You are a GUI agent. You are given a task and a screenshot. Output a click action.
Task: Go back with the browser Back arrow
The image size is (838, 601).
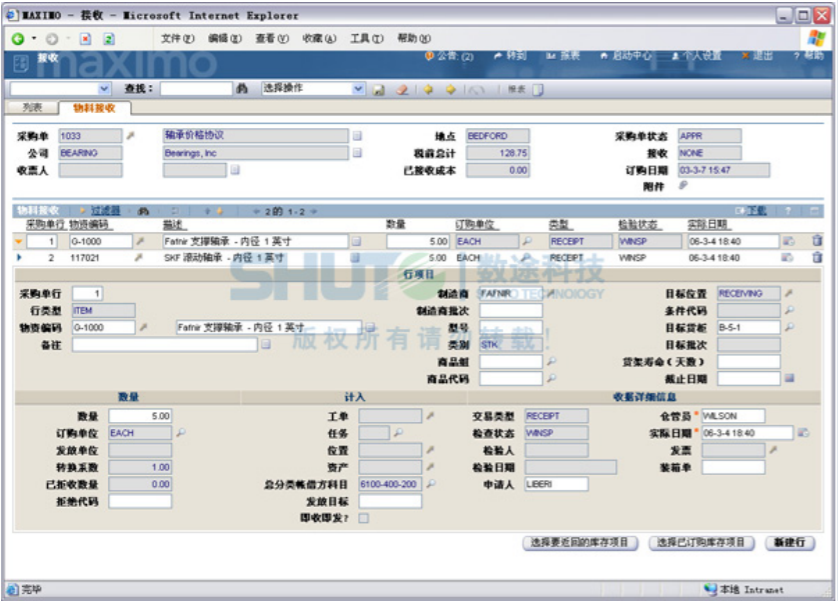tap(18, 38)
